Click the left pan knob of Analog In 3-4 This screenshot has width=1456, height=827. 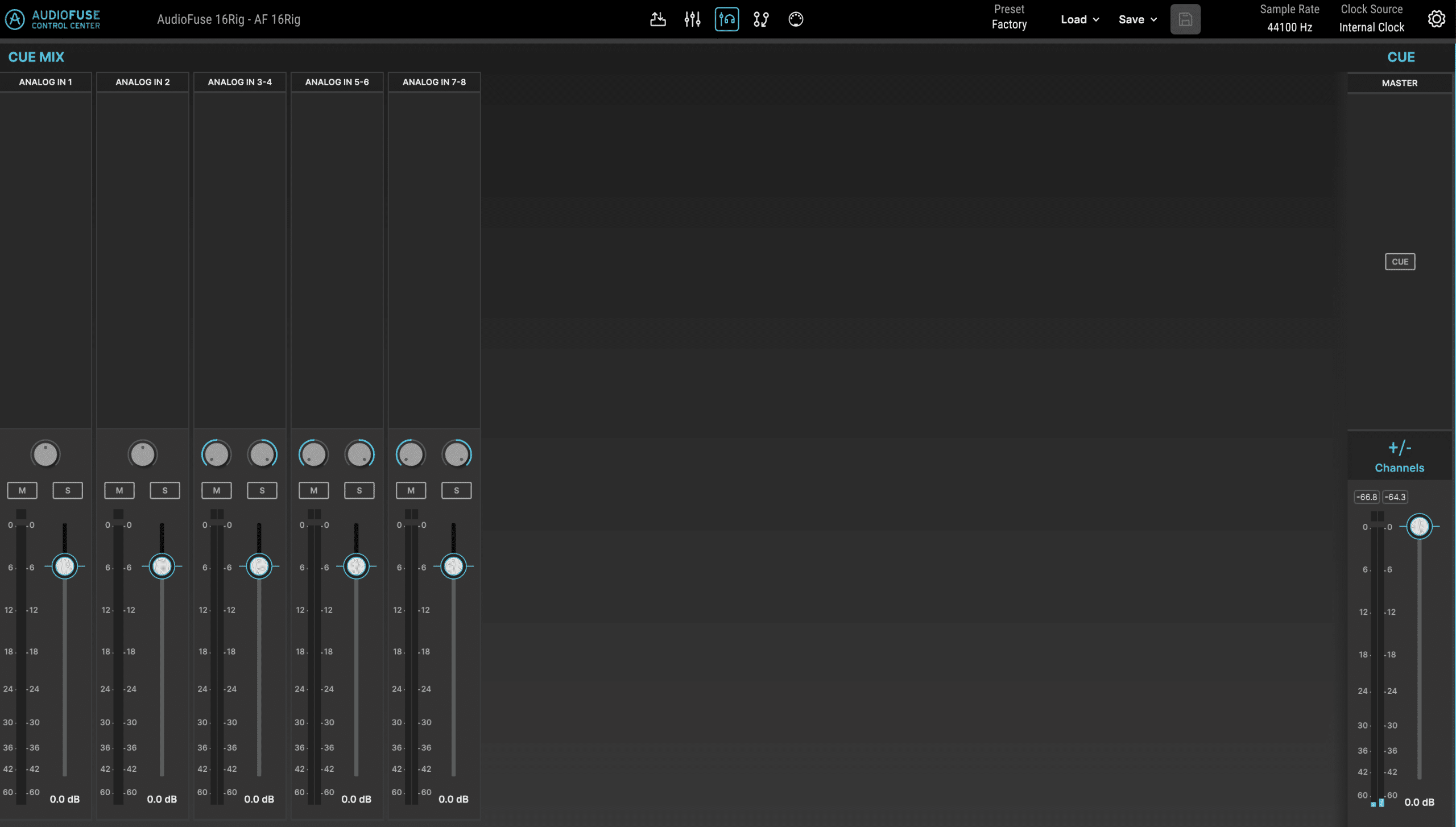[x=217, y=454]
